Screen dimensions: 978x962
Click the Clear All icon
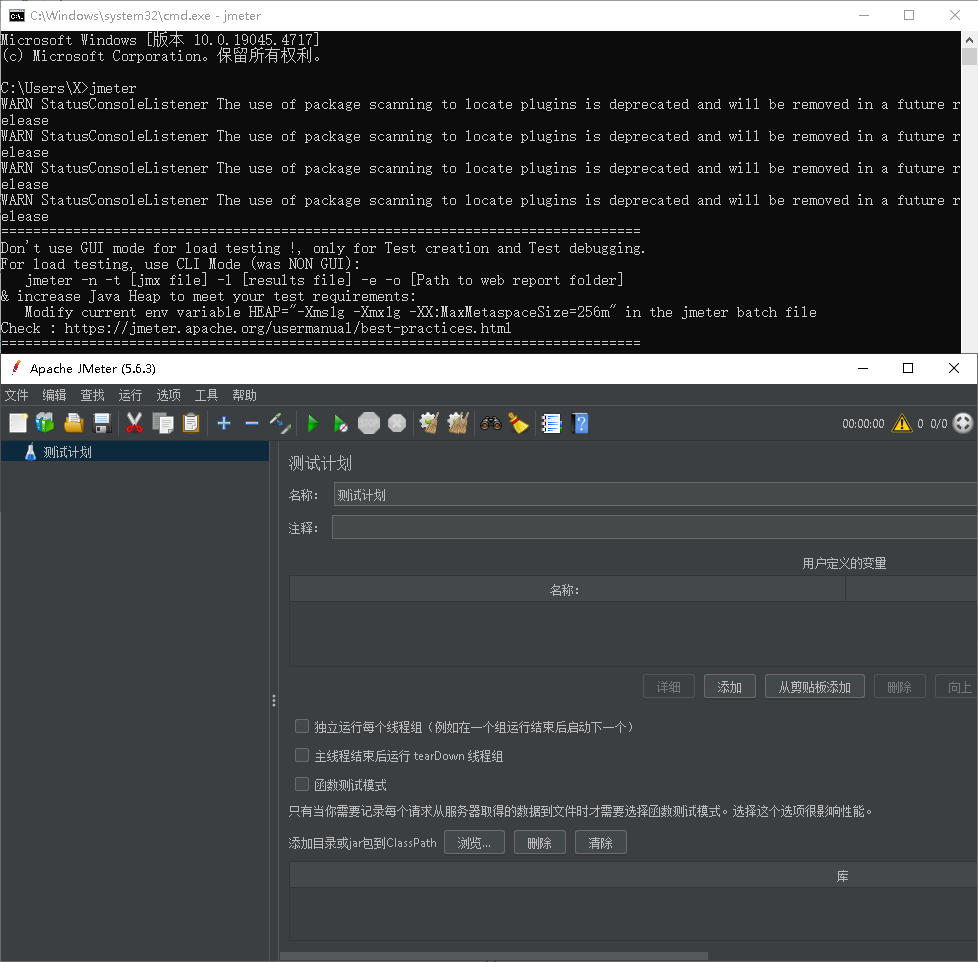458,424
